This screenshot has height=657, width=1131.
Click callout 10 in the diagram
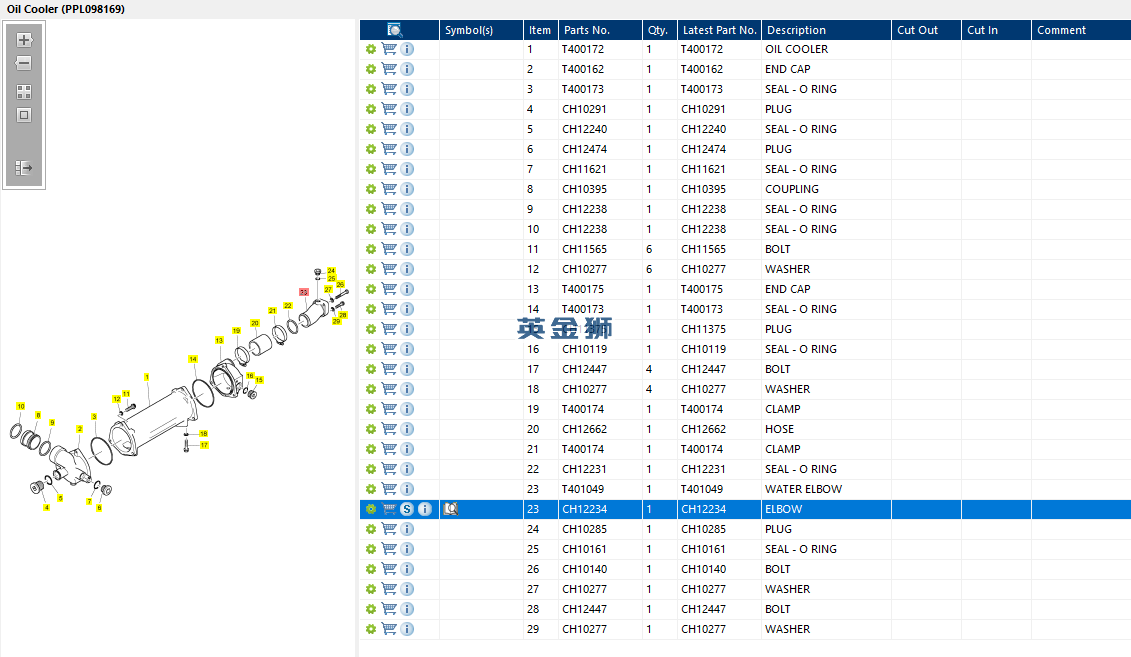coord(21,407)
